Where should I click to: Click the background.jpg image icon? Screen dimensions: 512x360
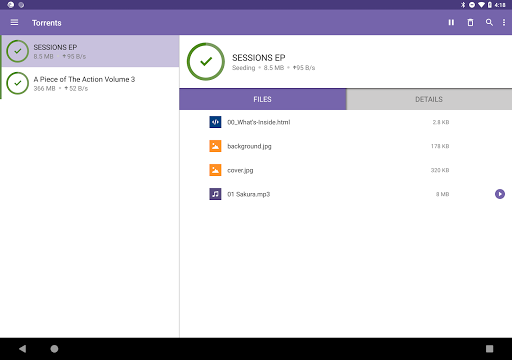(215, 146)
